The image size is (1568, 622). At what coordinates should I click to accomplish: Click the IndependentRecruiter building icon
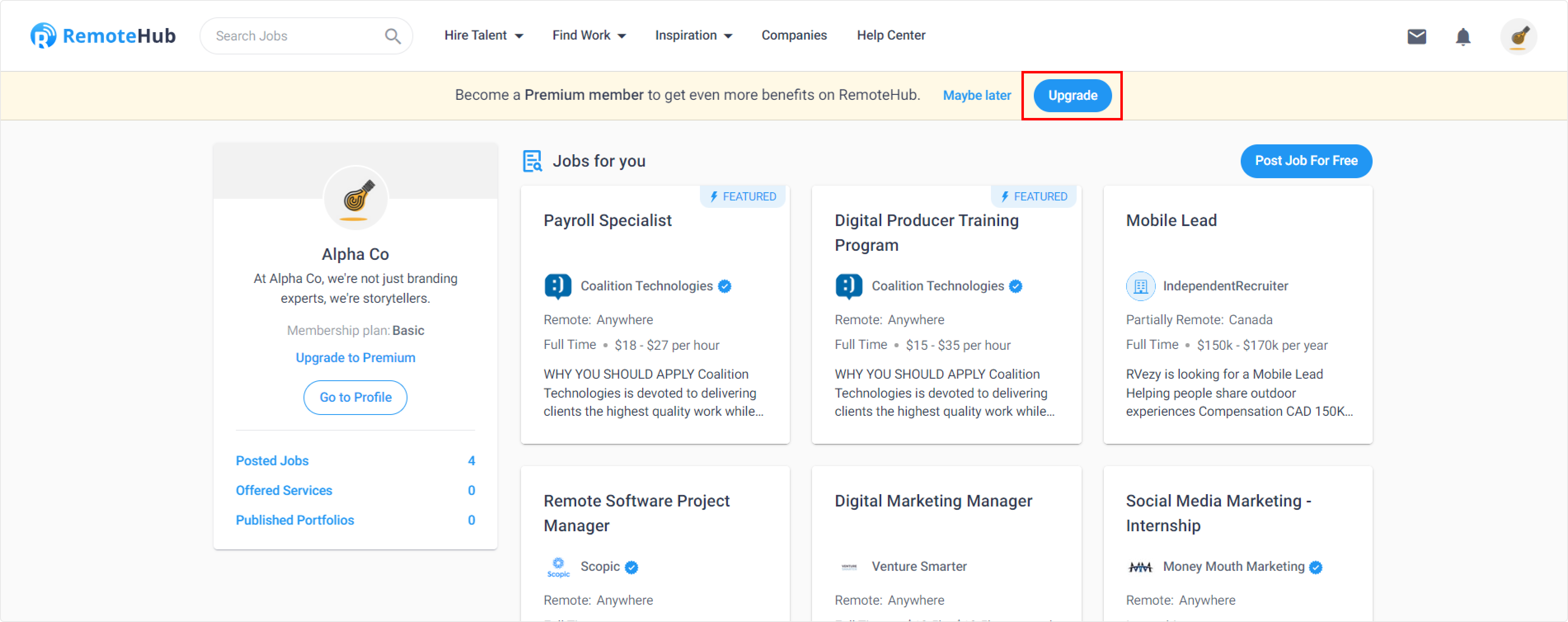click(1140, 286)
